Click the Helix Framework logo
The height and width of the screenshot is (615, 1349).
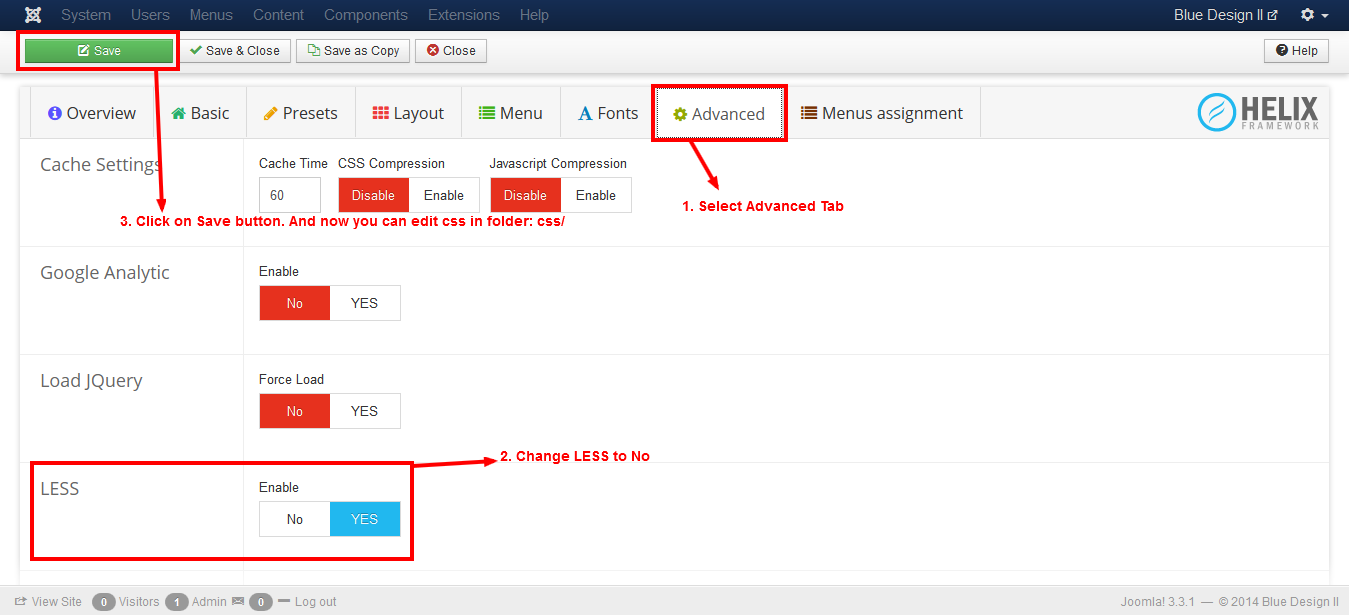click(x=1258, y=113)
